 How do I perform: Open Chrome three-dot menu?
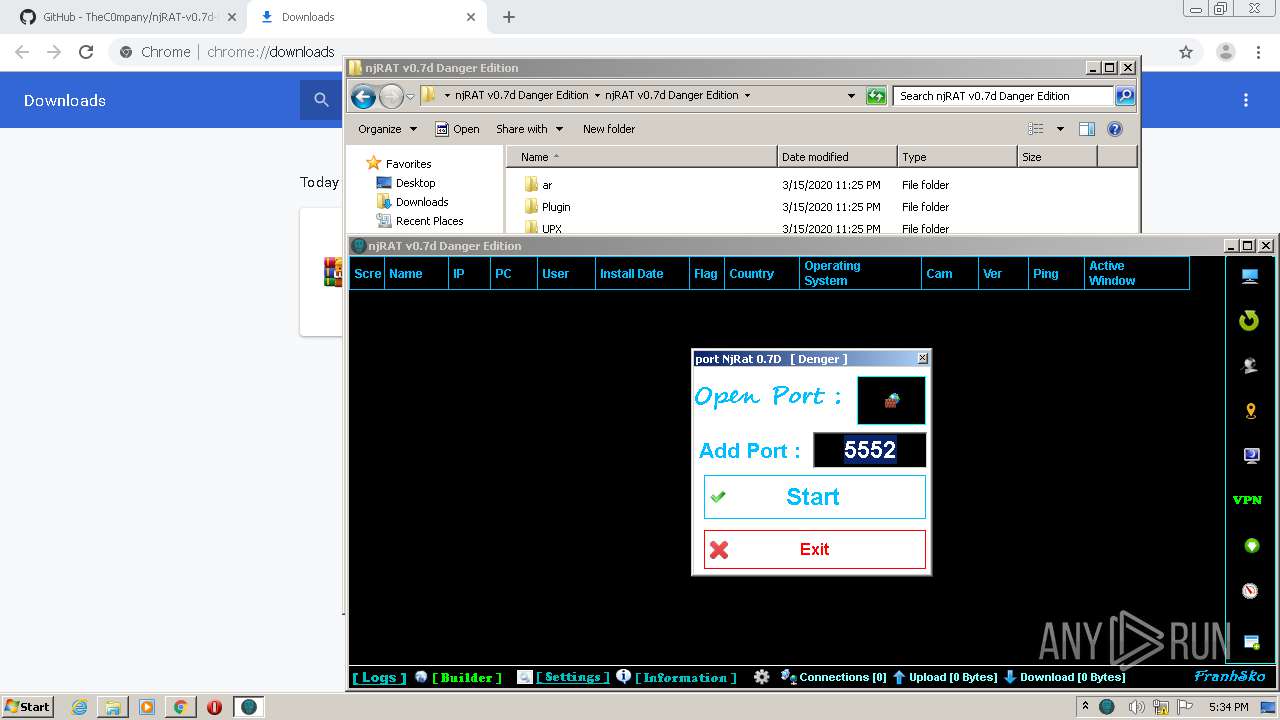point(1258,52)
